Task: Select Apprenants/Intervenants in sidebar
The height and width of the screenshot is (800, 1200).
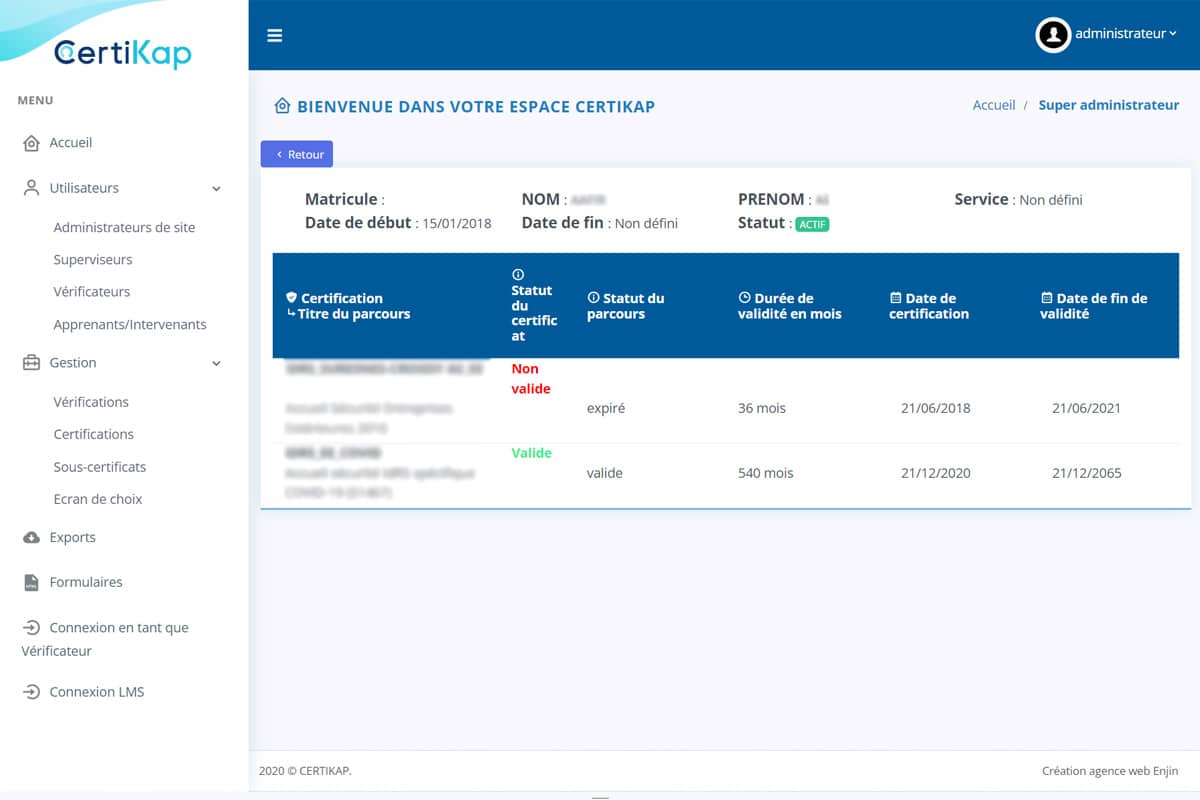Action: (x=130, y=324)
